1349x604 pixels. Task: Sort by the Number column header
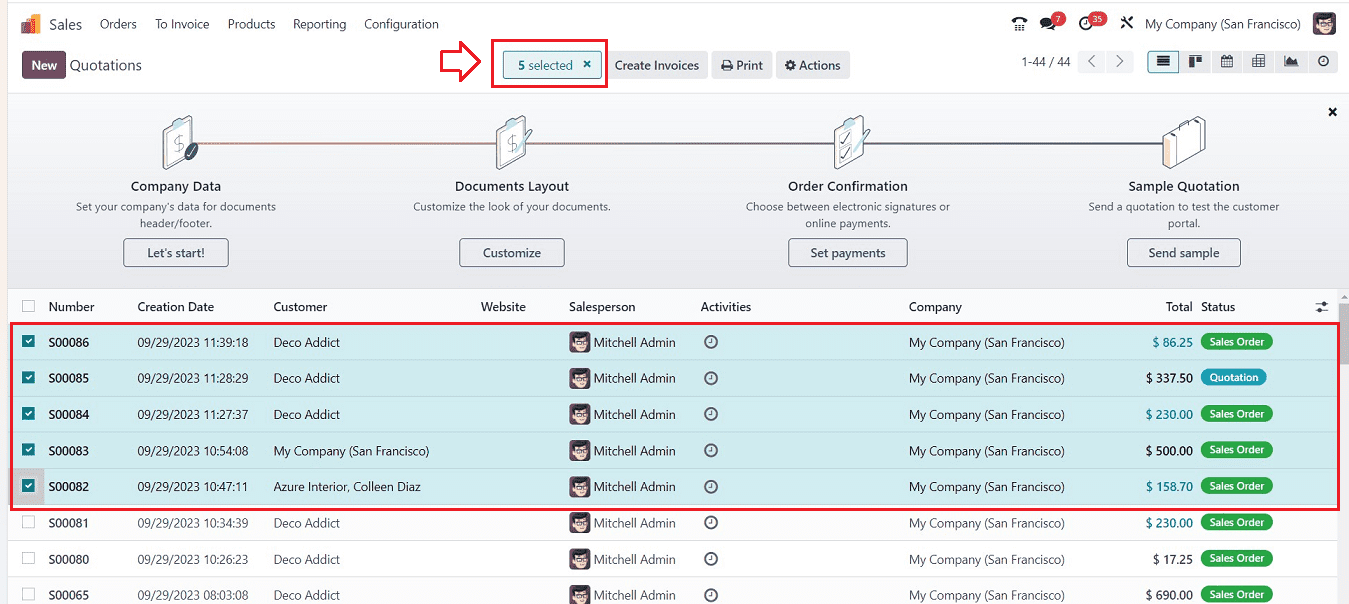click(x=71, y=307)
